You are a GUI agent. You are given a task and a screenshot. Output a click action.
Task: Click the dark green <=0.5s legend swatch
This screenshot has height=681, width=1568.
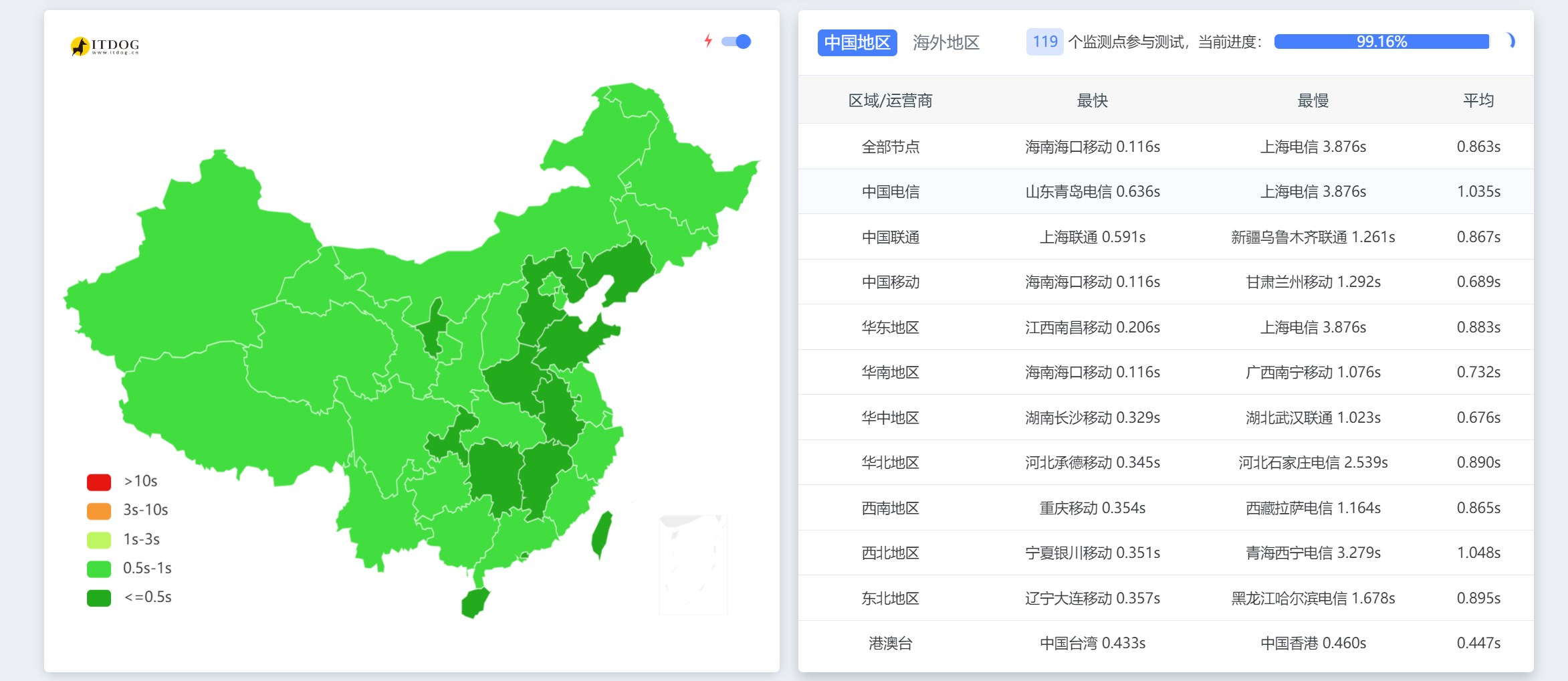coord(99,597)
